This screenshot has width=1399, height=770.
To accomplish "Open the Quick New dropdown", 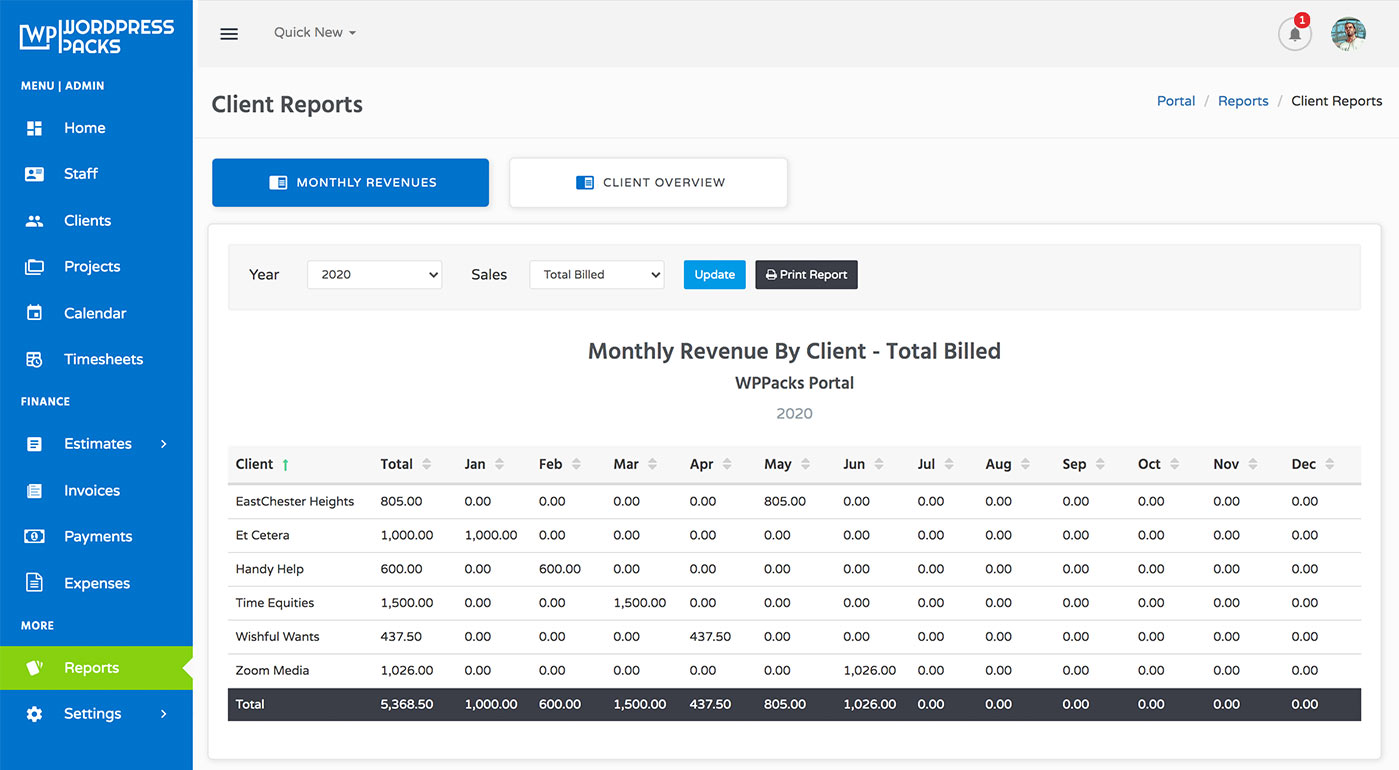I will coord(314,32).
